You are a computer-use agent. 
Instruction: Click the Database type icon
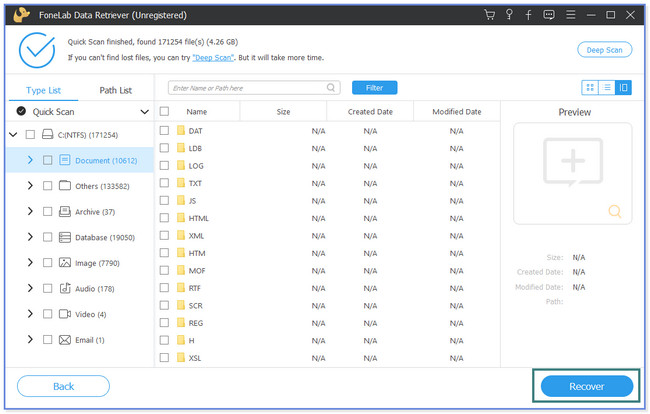65,237
